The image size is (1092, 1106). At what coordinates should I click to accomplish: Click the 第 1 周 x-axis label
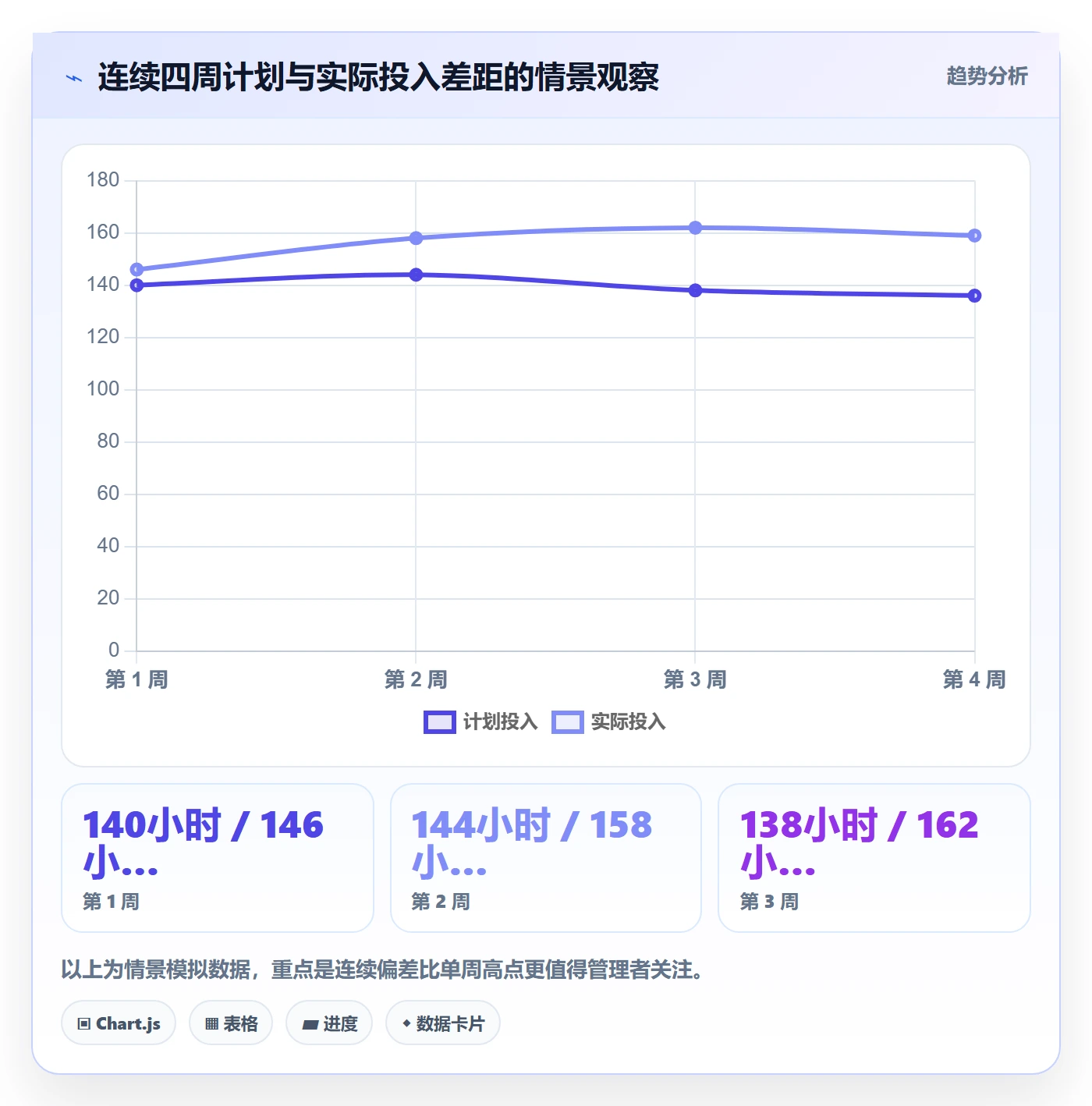click(136, 679)
